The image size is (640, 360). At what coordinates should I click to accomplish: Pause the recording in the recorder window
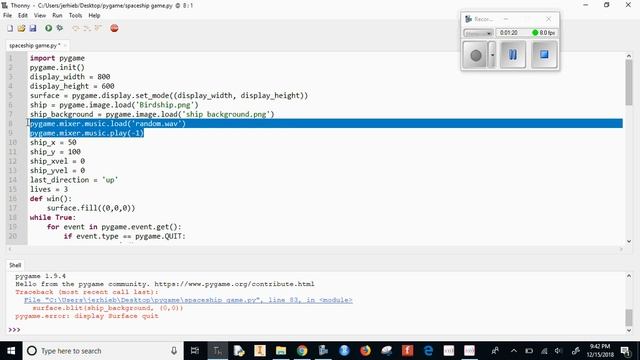point(513,55)
